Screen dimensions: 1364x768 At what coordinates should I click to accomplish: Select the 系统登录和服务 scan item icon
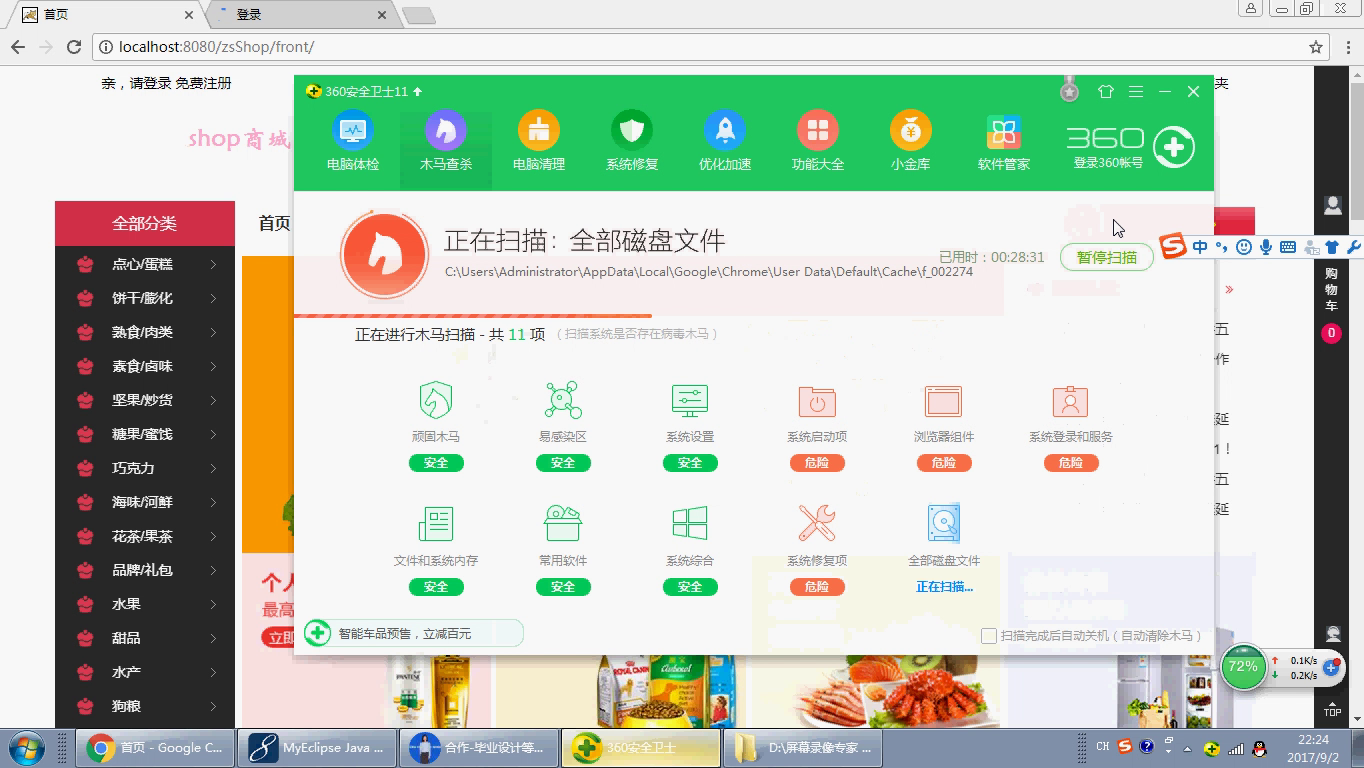1070,401
